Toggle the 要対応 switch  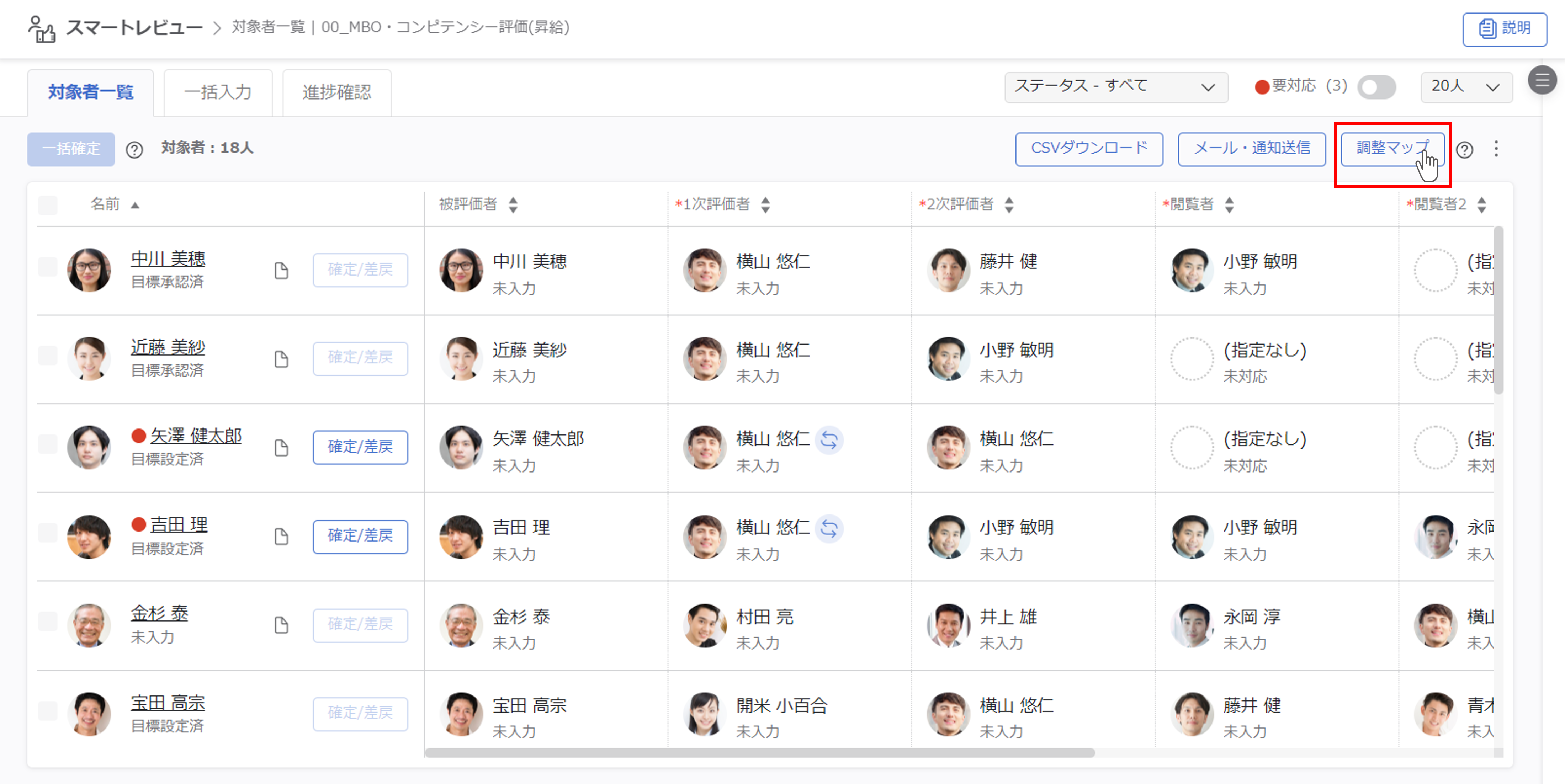coord(1376,87)
